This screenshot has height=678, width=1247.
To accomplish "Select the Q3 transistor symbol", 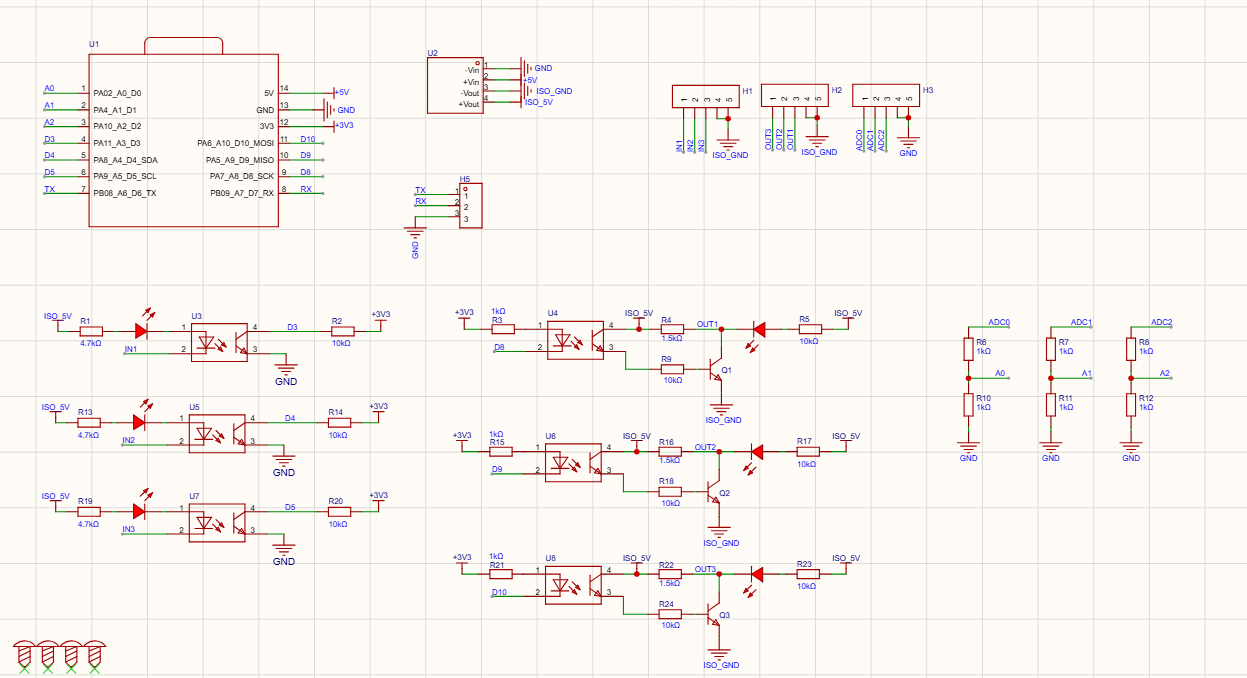I will (x=712, y=614).
